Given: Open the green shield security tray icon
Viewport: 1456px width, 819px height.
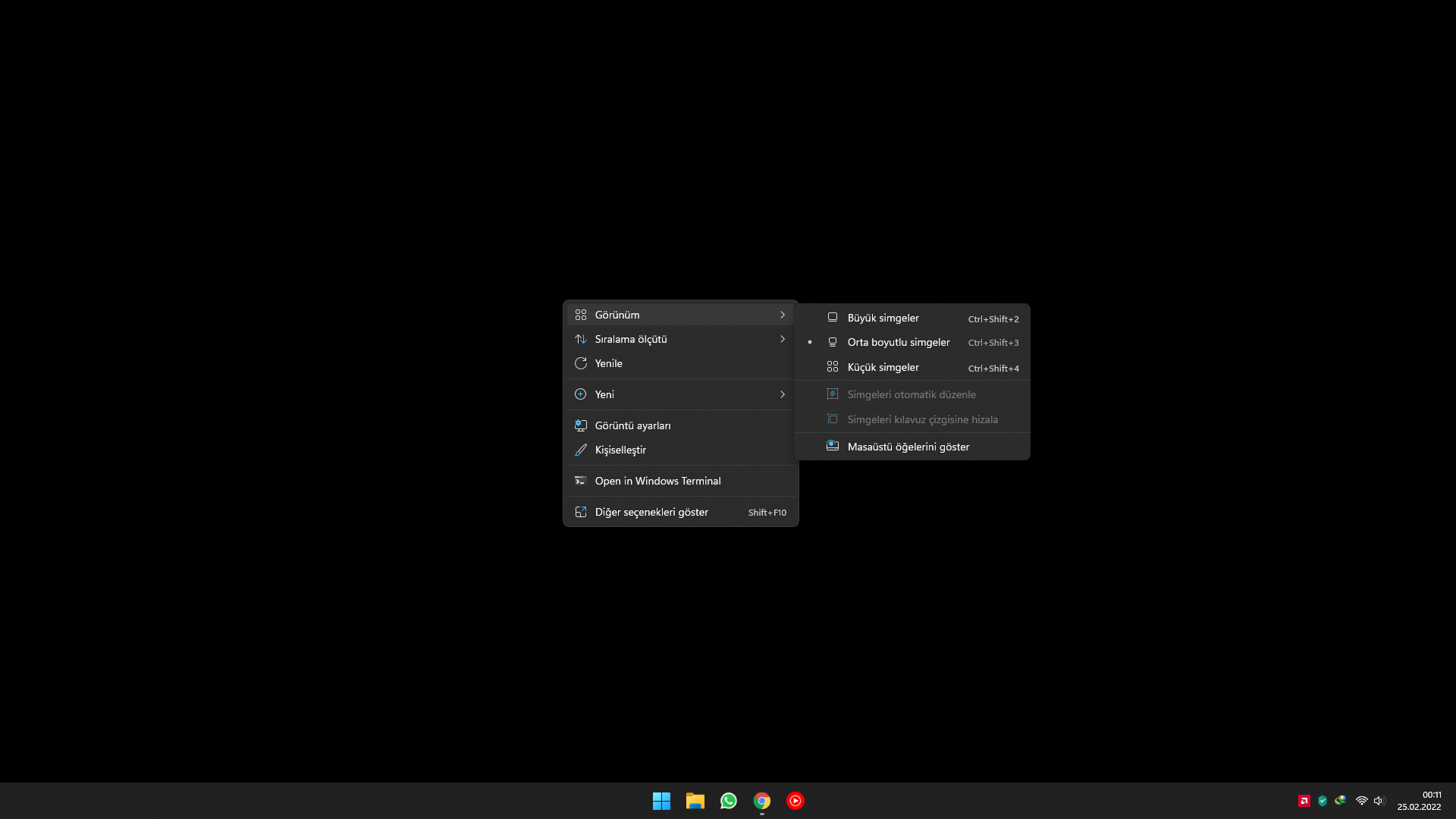Looking at the screenshot, I should 1323,801.
